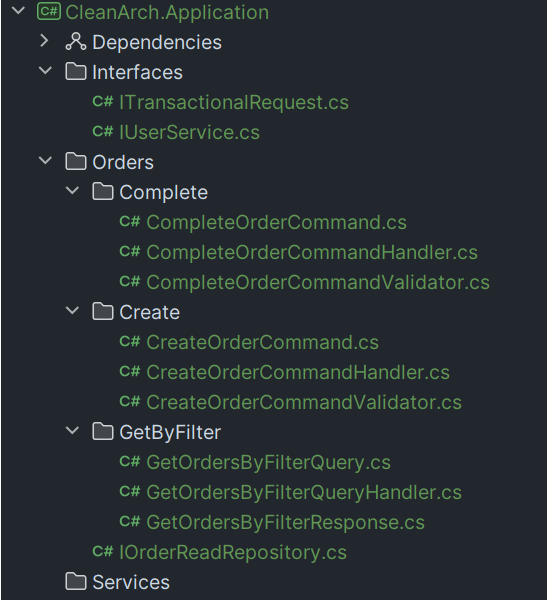Click the GetByFilter folder icon
This screenshot has height=600, width=550.
tap(103, 431)
